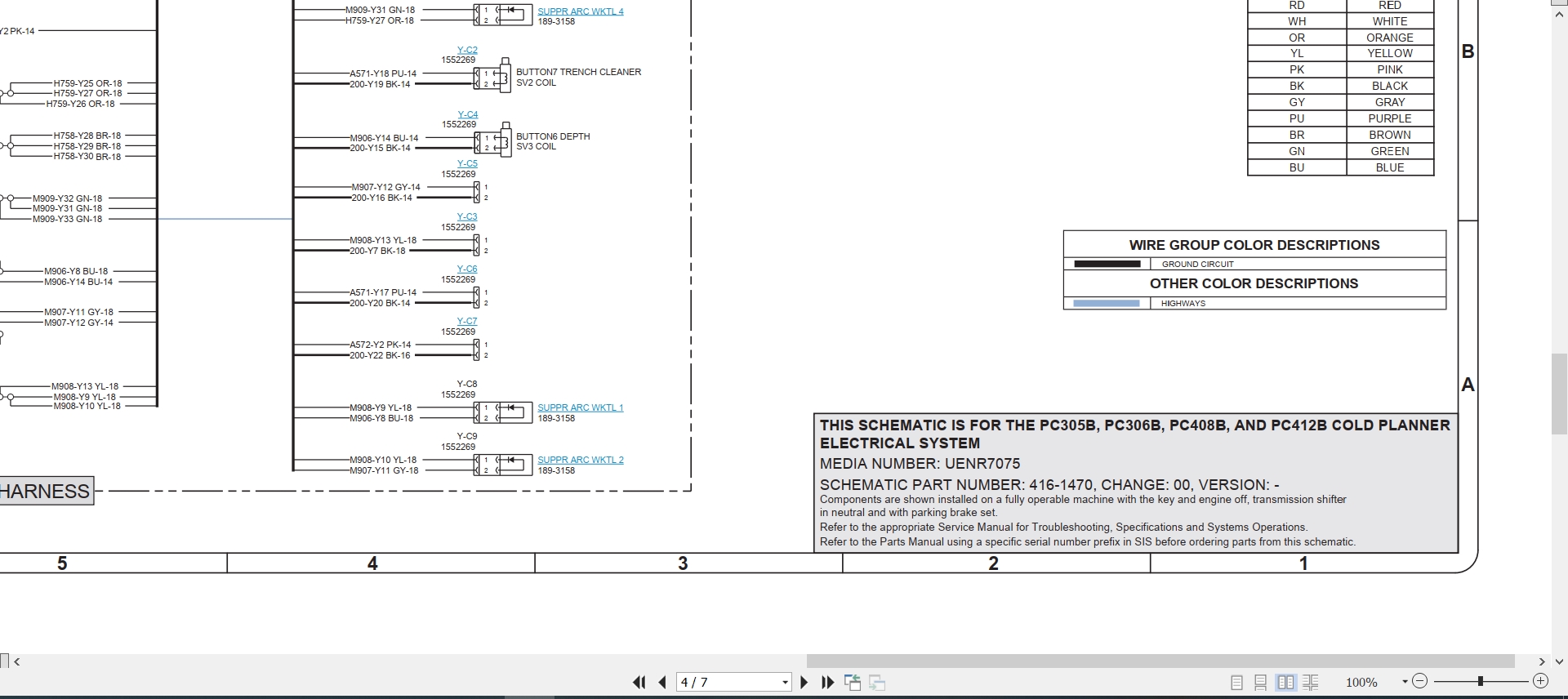Follow the Y-C5 connector link

[467, 163]
